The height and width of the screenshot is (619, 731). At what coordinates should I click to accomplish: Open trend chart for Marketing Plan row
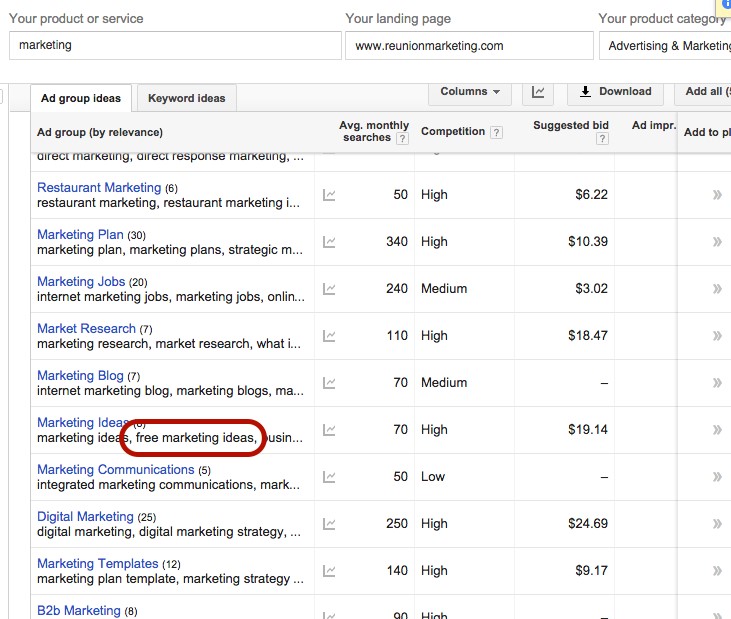(x=329, y=242)
